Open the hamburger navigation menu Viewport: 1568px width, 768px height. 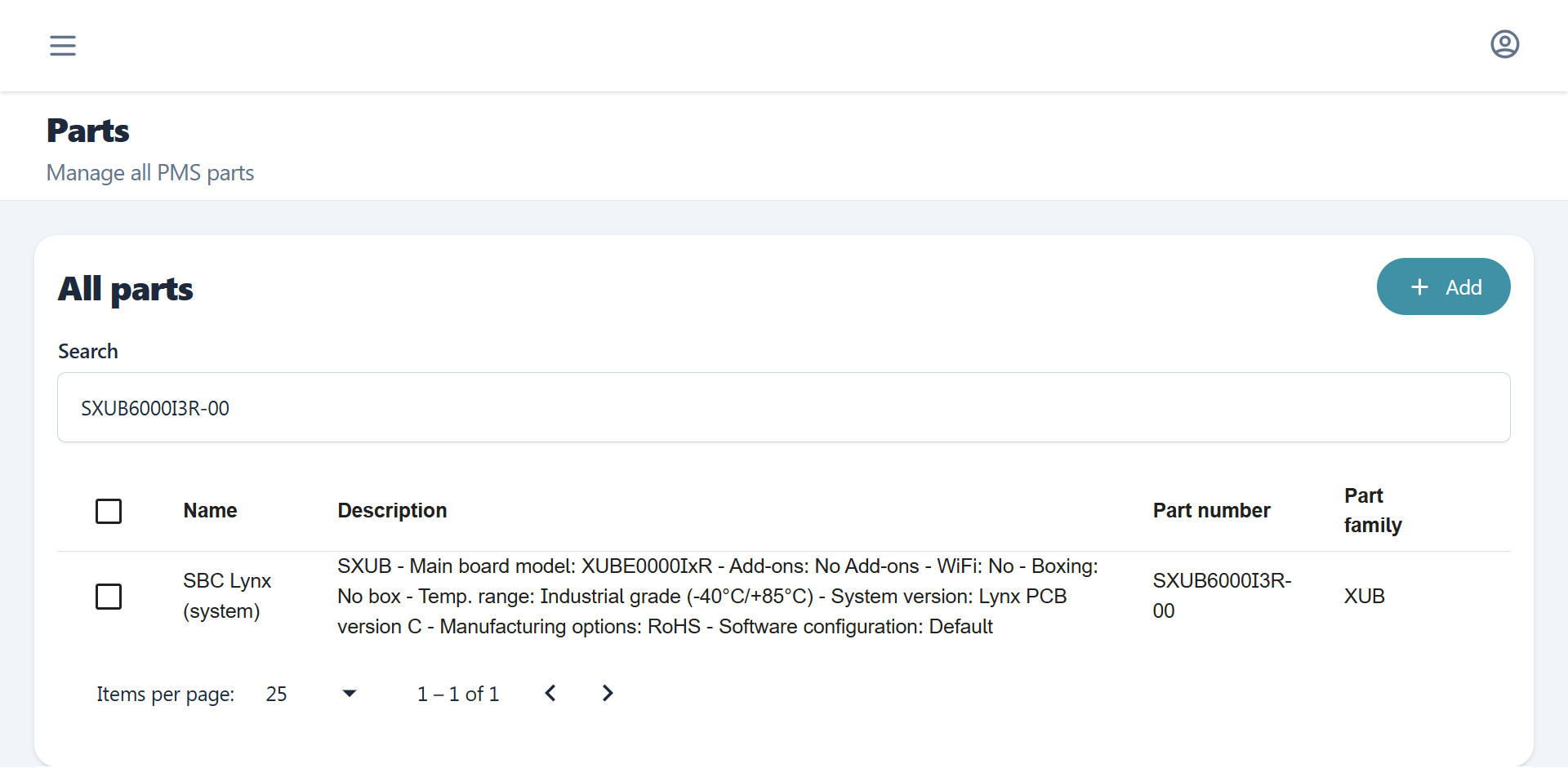pos(63,46)
